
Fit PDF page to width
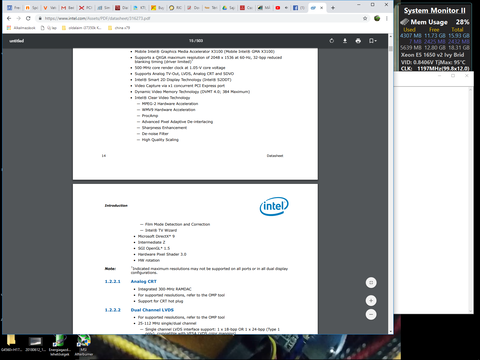click(371, 283)
